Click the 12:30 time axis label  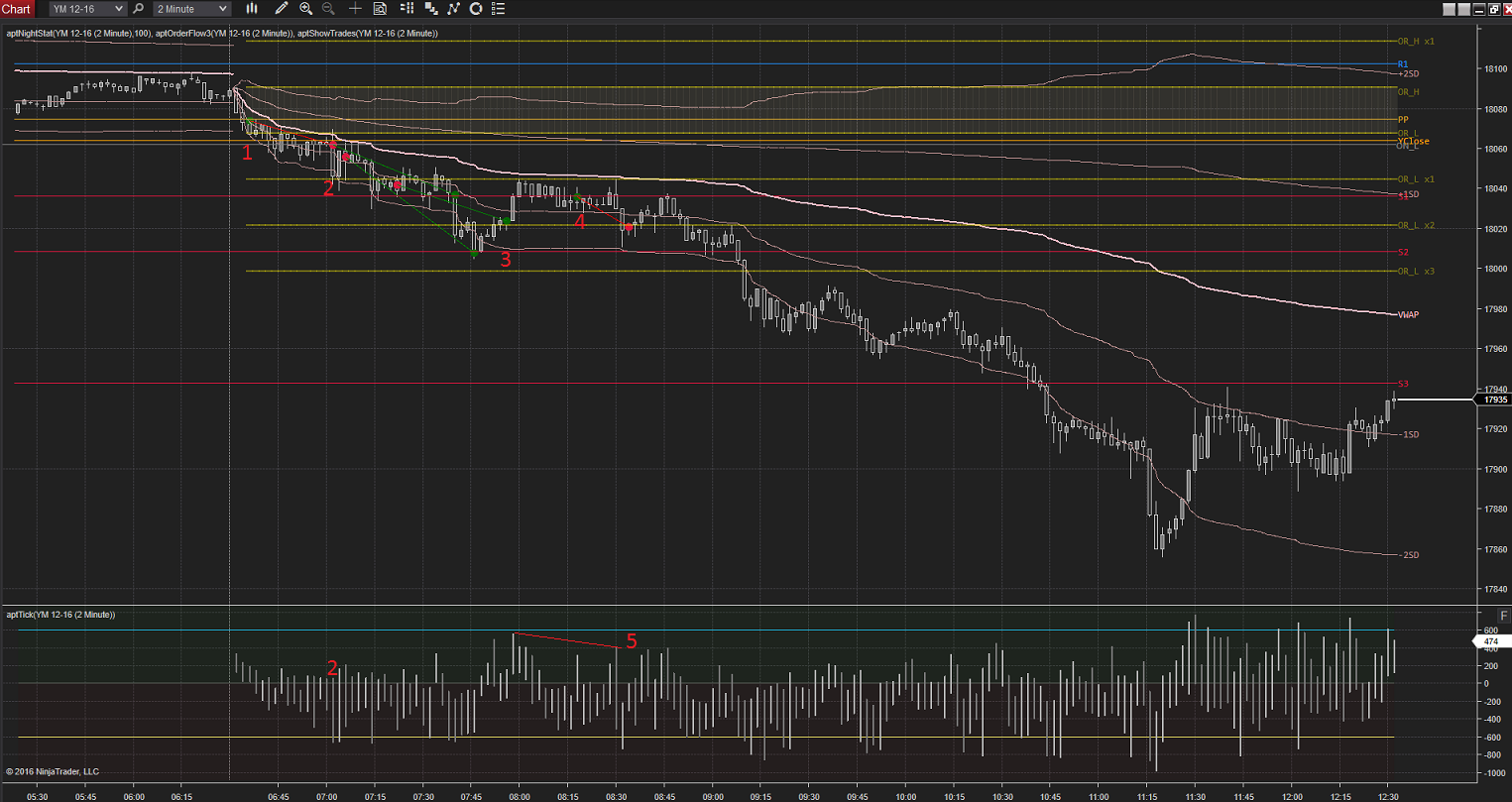pos(1388,796)
